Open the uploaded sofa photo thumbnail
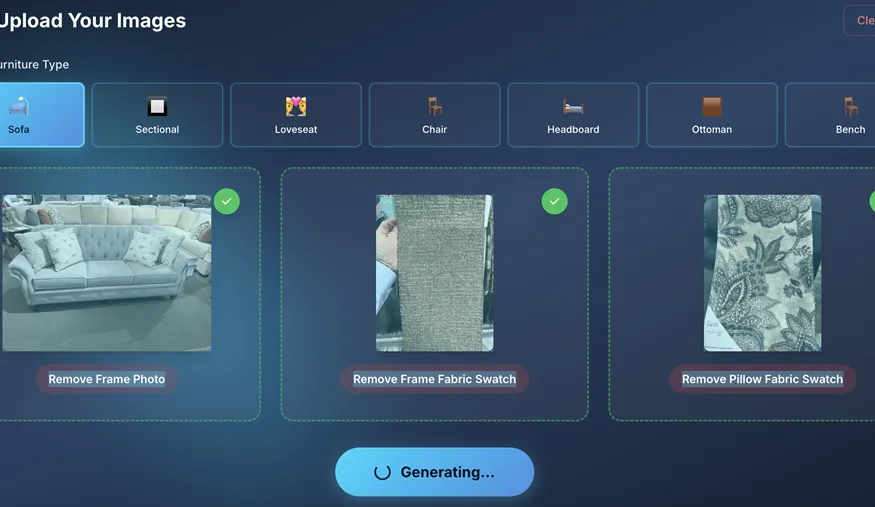This screenshot has width=875, height=507. [106, 272]
